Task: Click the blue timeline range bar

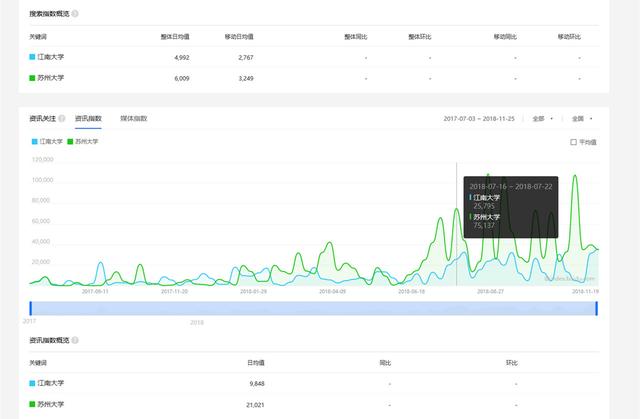Action: [x=313, y=308]
